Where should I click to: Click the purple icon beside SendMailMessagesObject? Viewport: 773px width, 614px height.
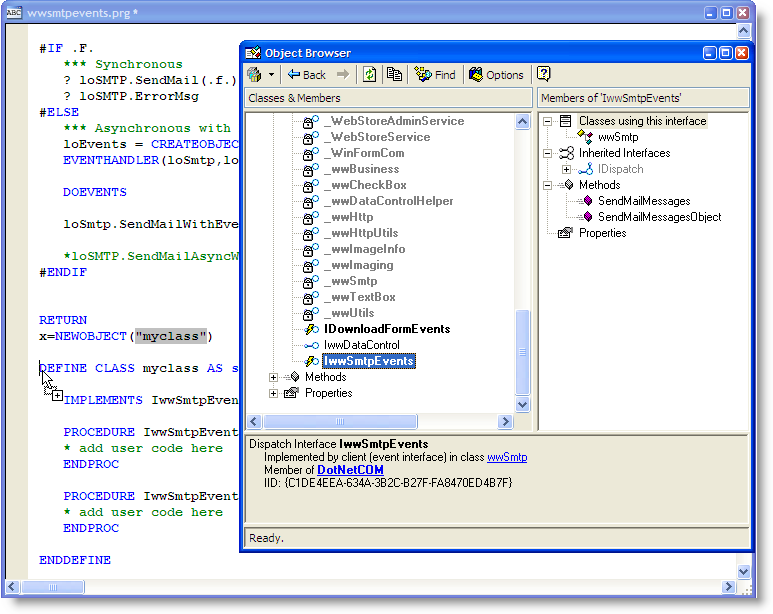tap(588, 217)
